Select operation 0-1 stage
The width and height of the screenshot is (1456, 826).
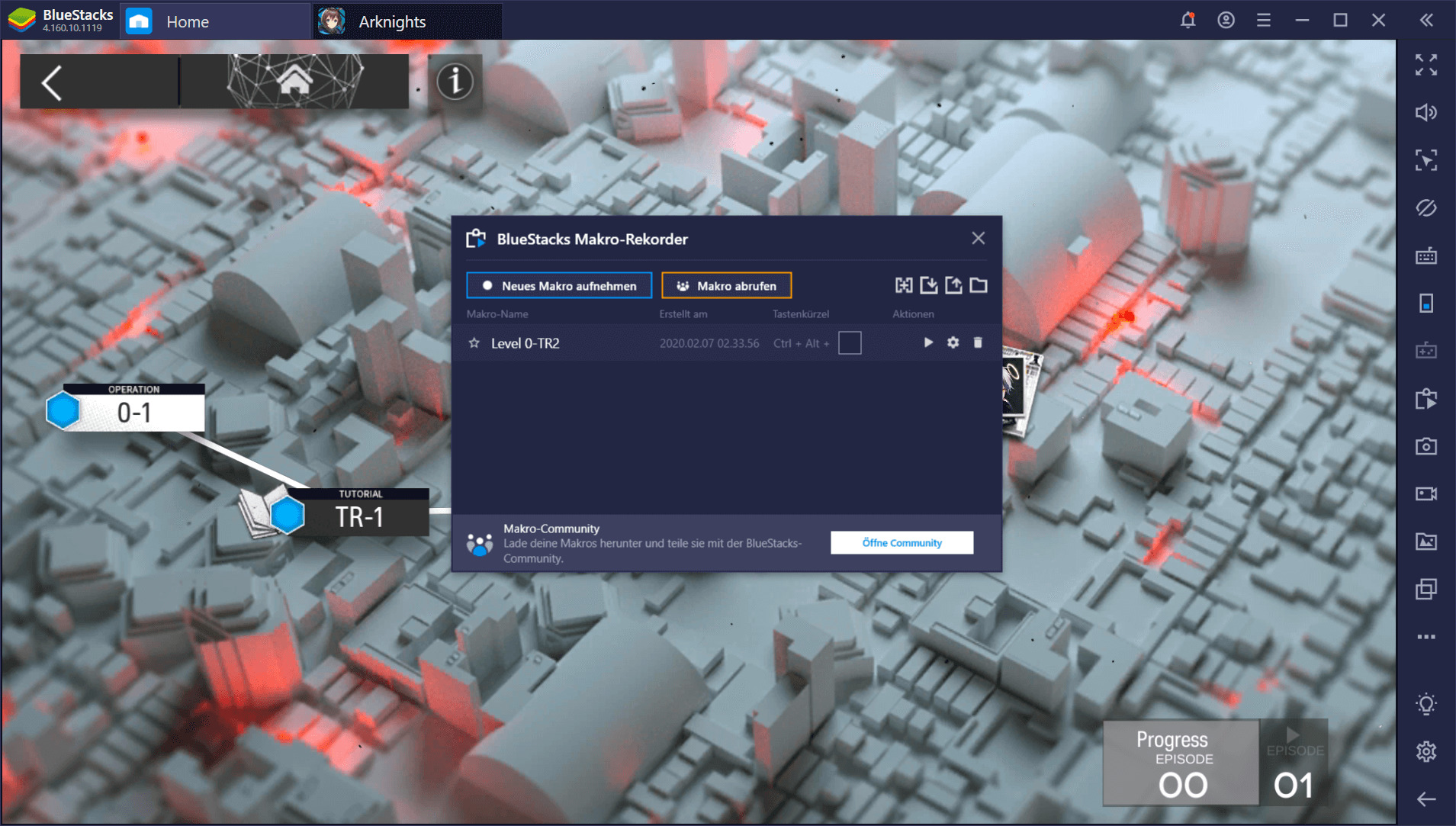(x=126, y=407)
